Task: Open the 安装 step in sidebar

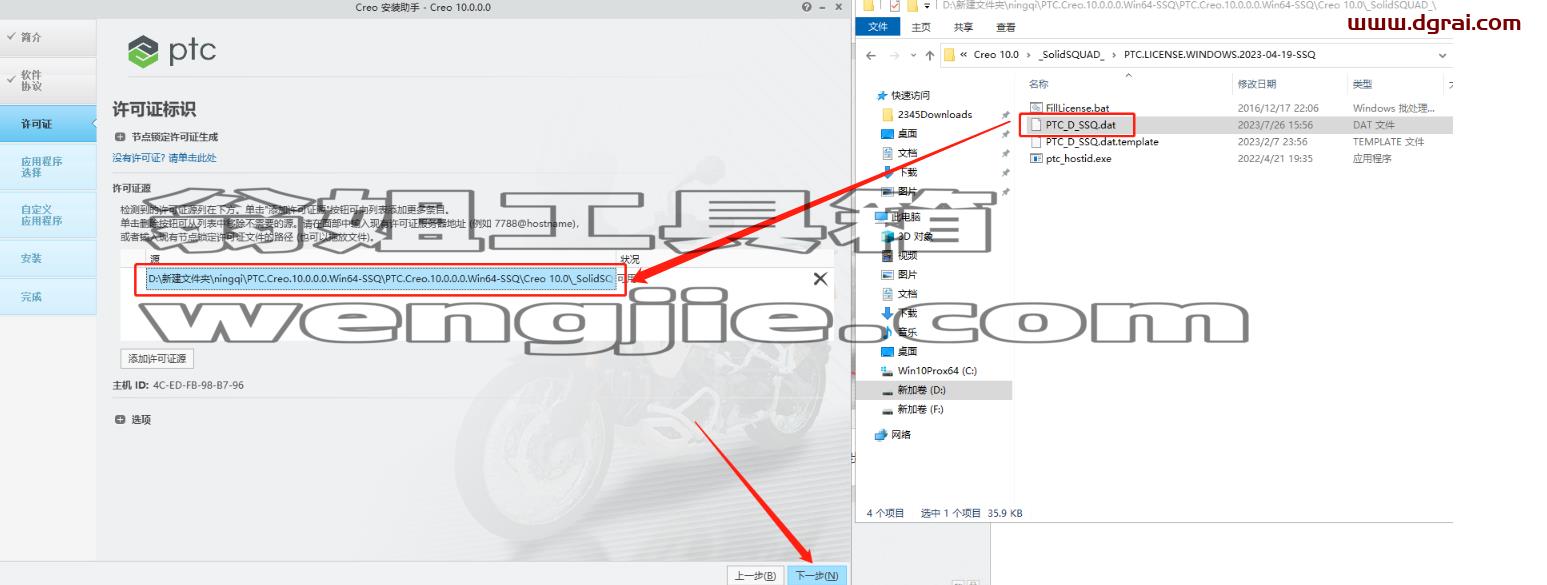Action: click(48, 258)
